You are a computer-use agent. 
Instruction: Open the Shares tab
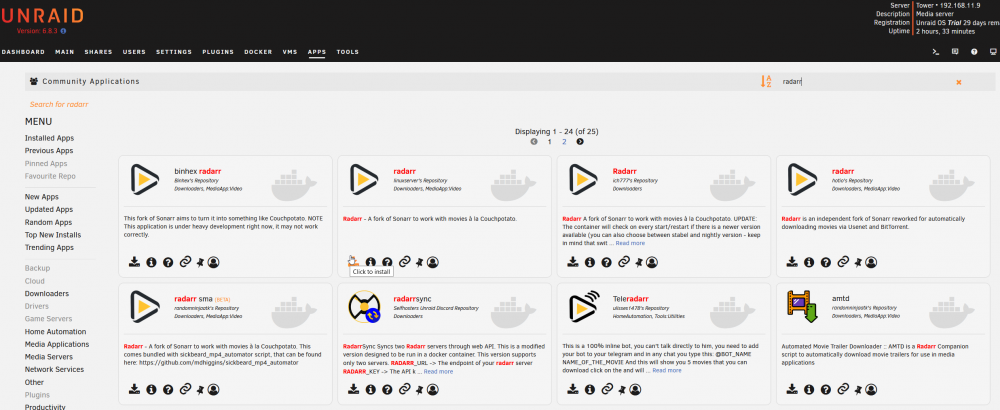tap(98, 52)
